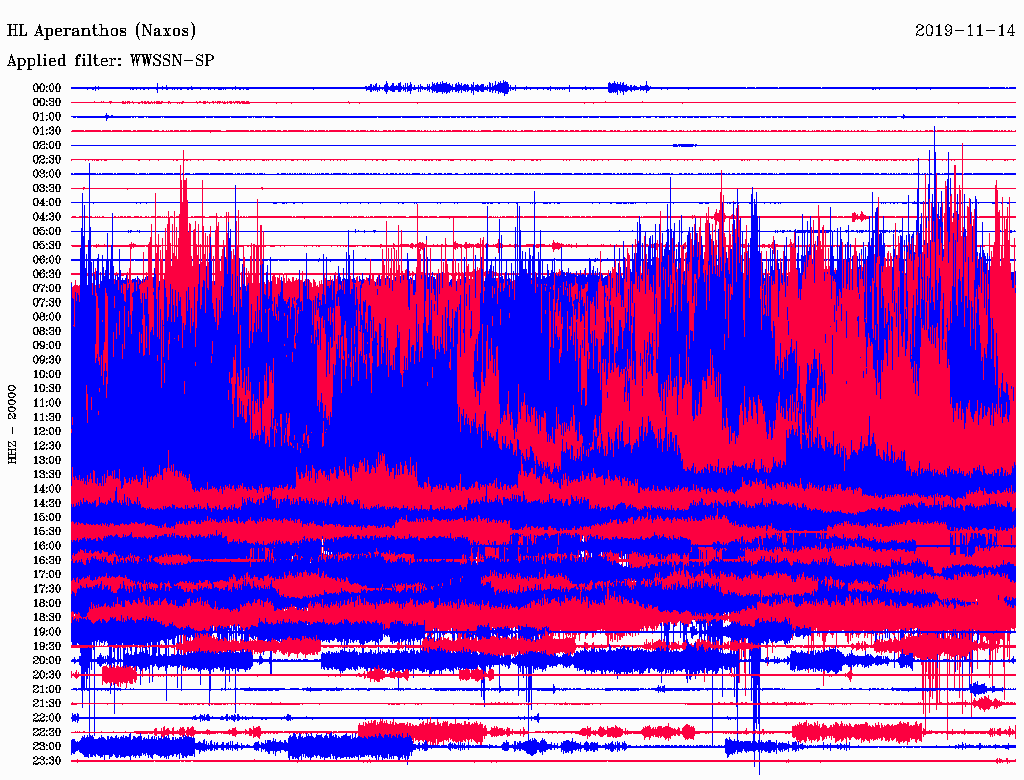Click the station title HL Aperanthos (Naxos)
The height and width of the screenshot is (780, 1024).
pyautogui.click(x=101, y=31)
